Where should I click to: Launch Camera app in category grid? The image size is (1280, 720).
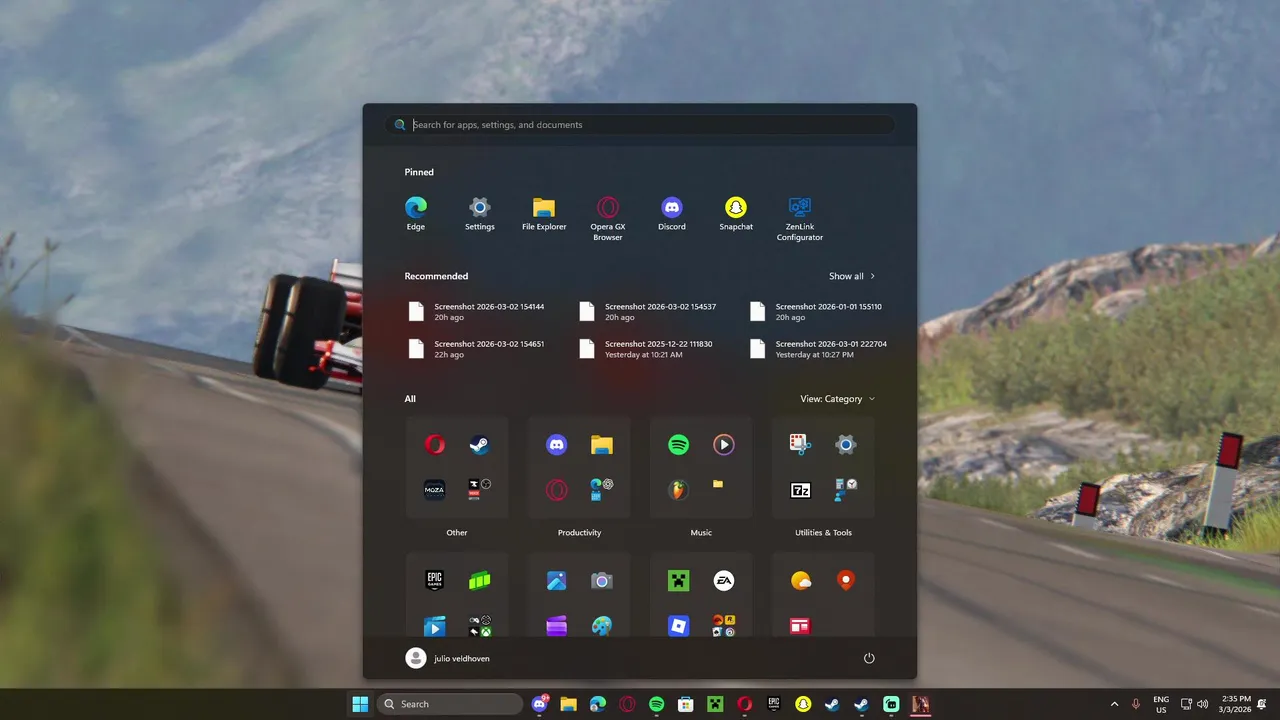point(602,581)
